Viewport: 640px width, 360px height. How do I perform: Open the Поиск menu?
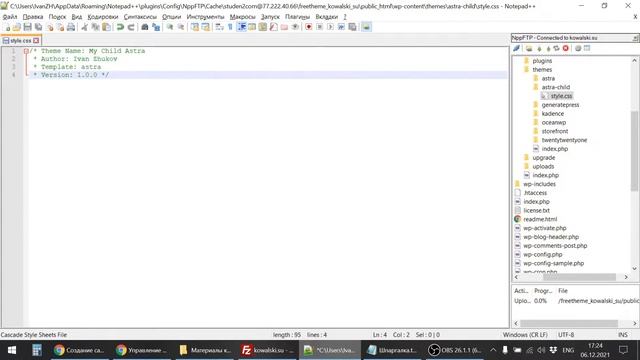point(57,17)
